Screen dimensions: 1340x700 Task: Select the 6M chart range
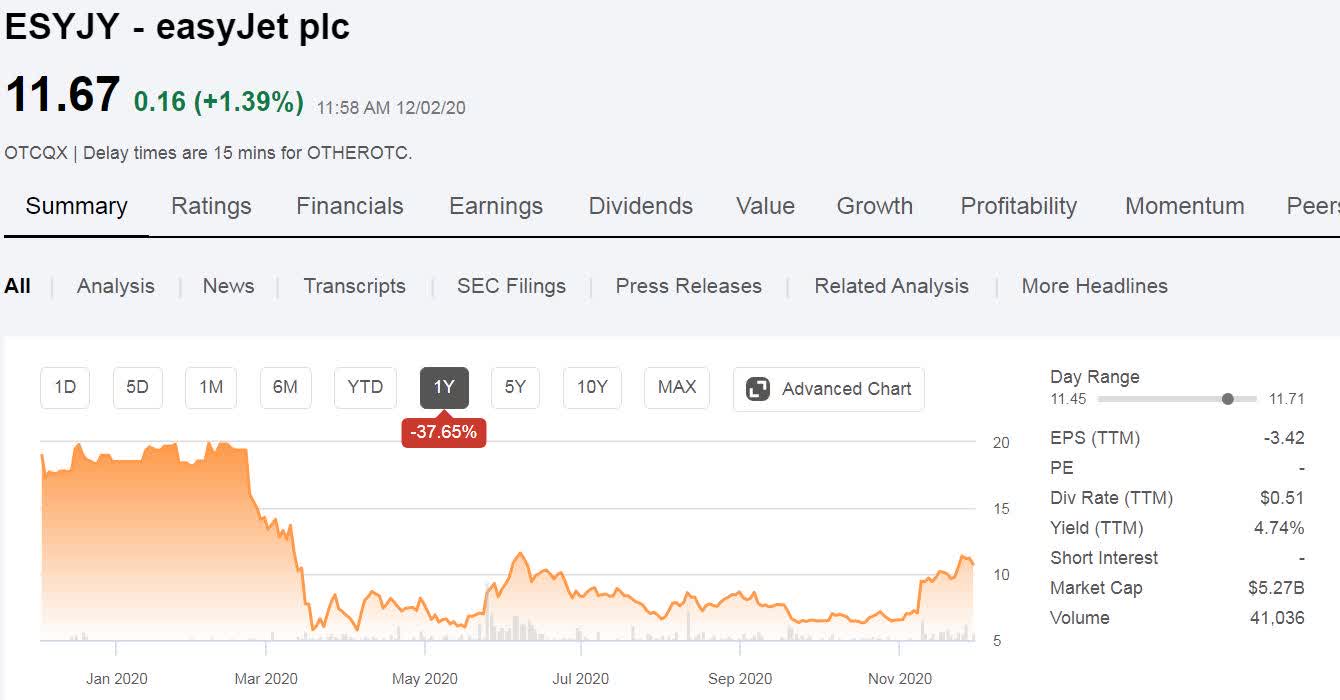tap(285, 388)
